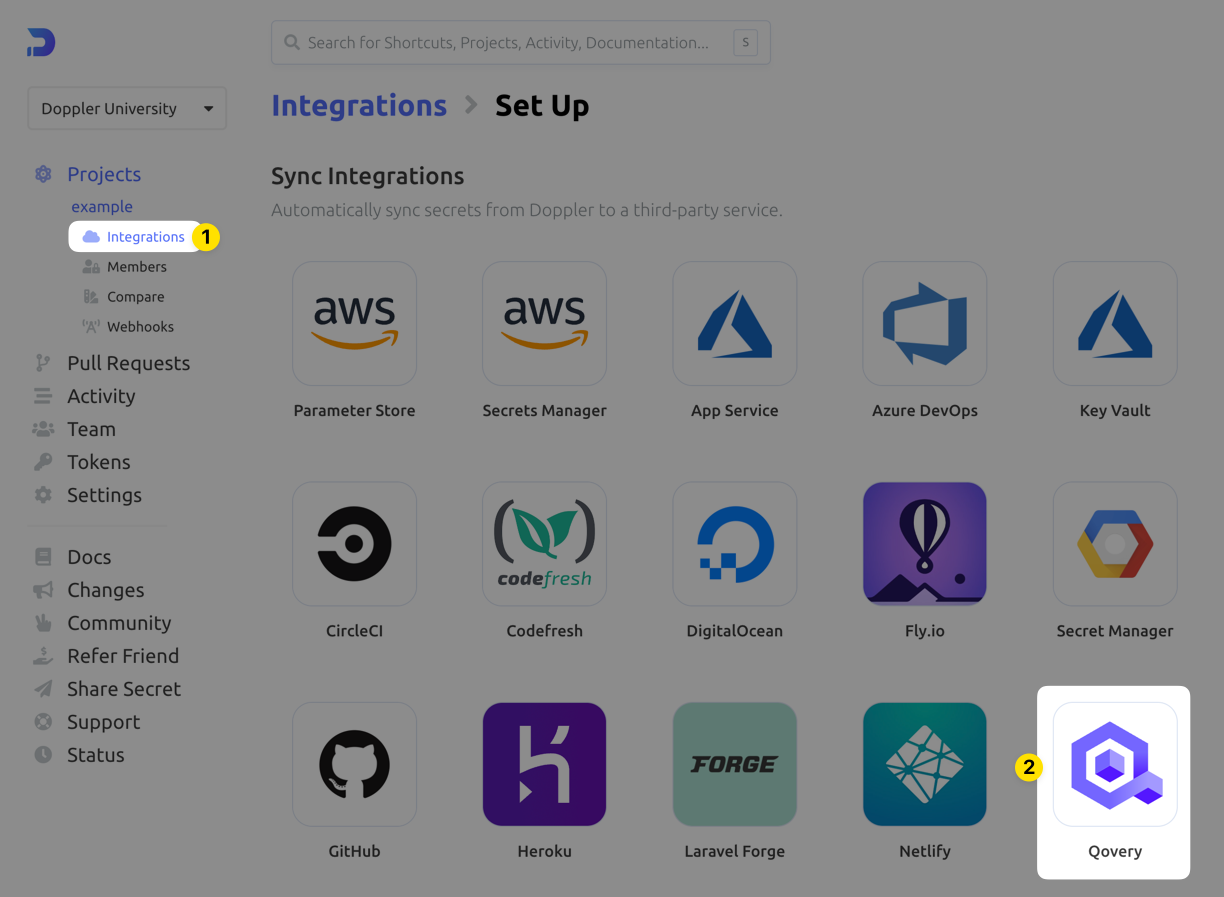Select the GitHub integration icon
1224x897 pixels.
coord(354,764)
